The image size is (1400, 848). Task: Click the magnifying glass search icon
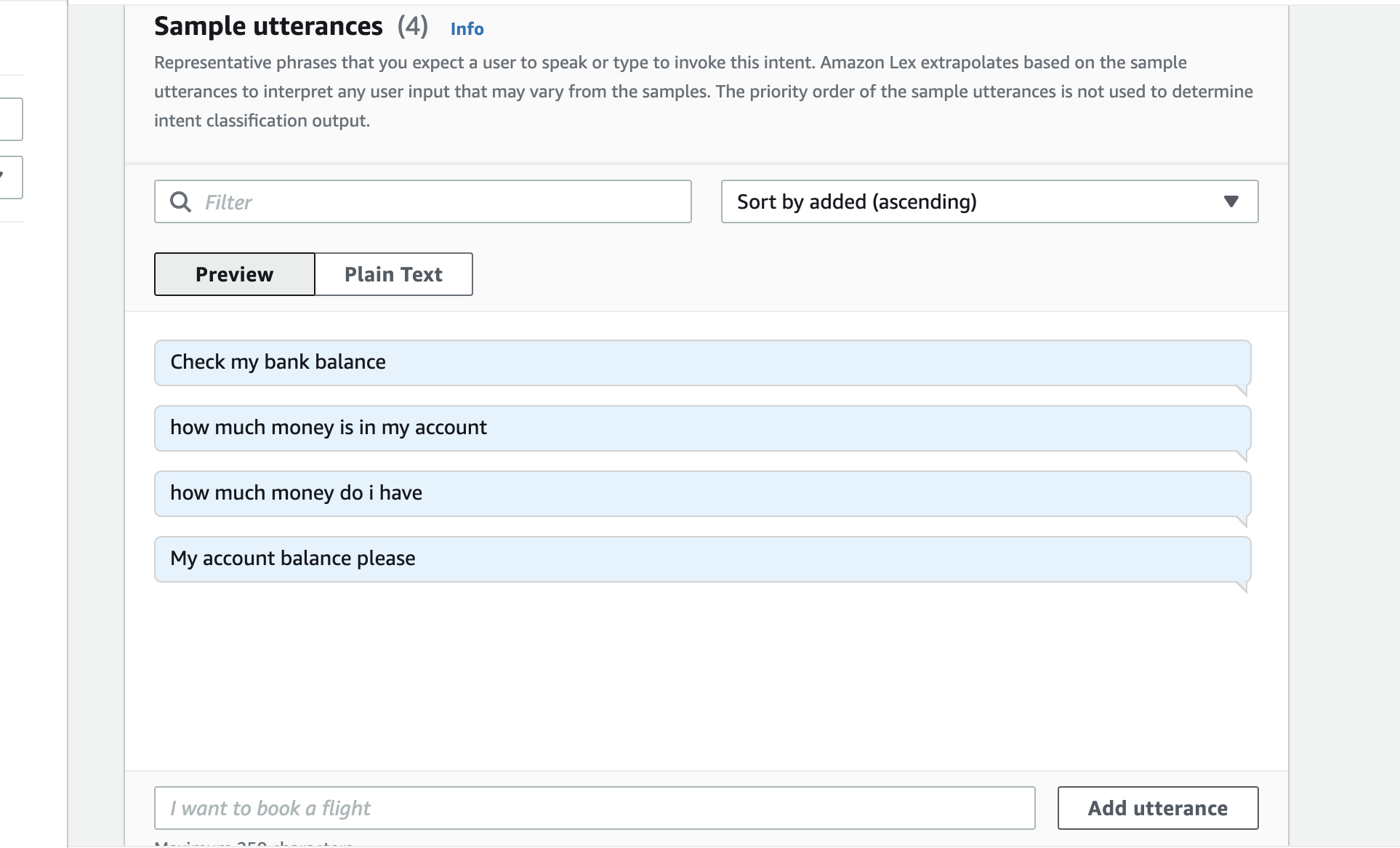click(x=180, y=201)
